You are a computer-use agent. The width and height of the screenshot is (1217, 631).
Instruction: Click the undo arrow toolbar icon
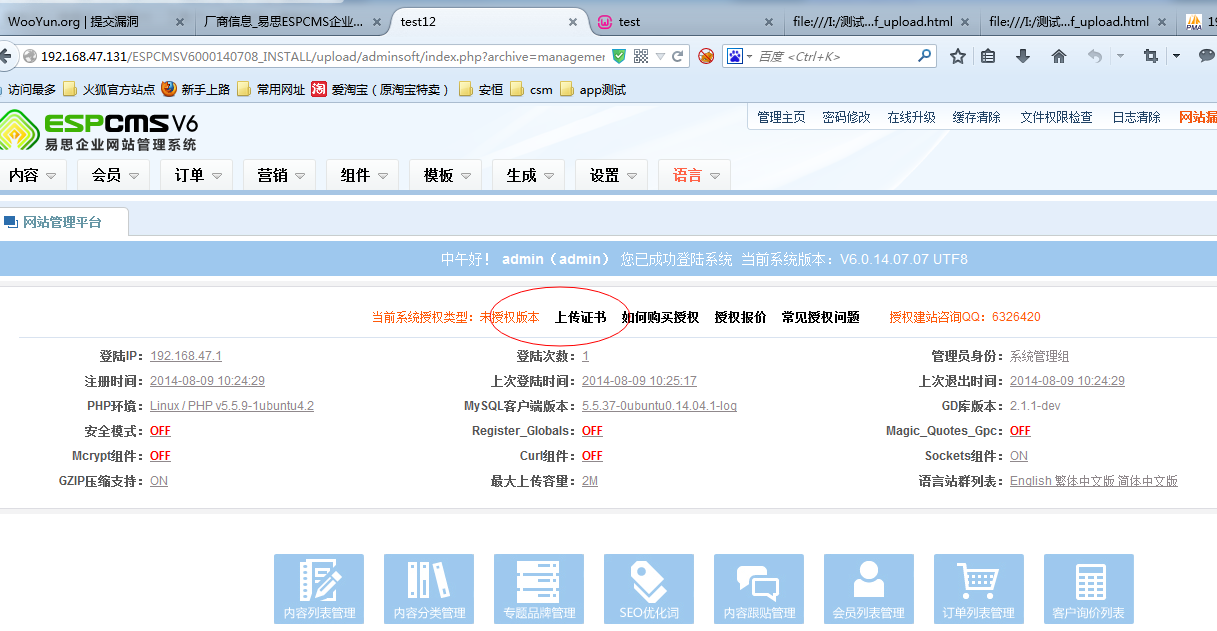tap(1095, 56)
